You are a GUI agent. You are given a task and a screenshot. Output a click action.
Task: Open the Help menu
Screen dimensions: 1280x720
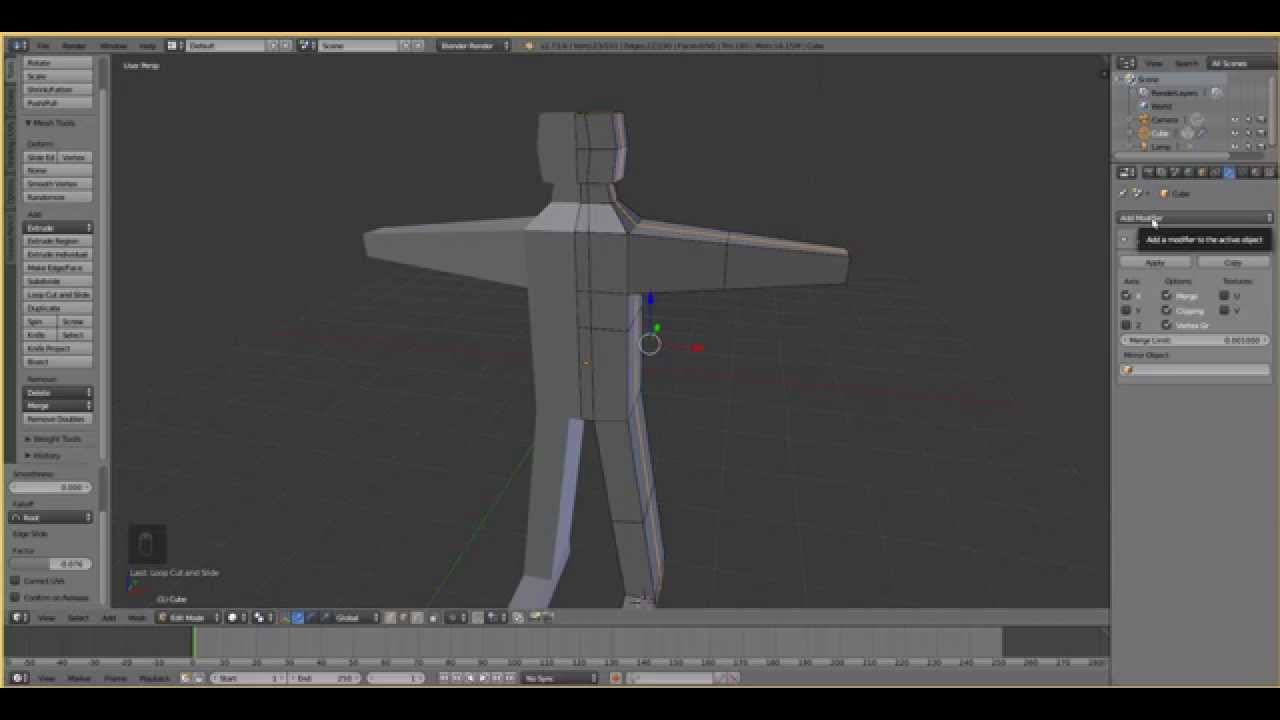[x=147, y=46]
